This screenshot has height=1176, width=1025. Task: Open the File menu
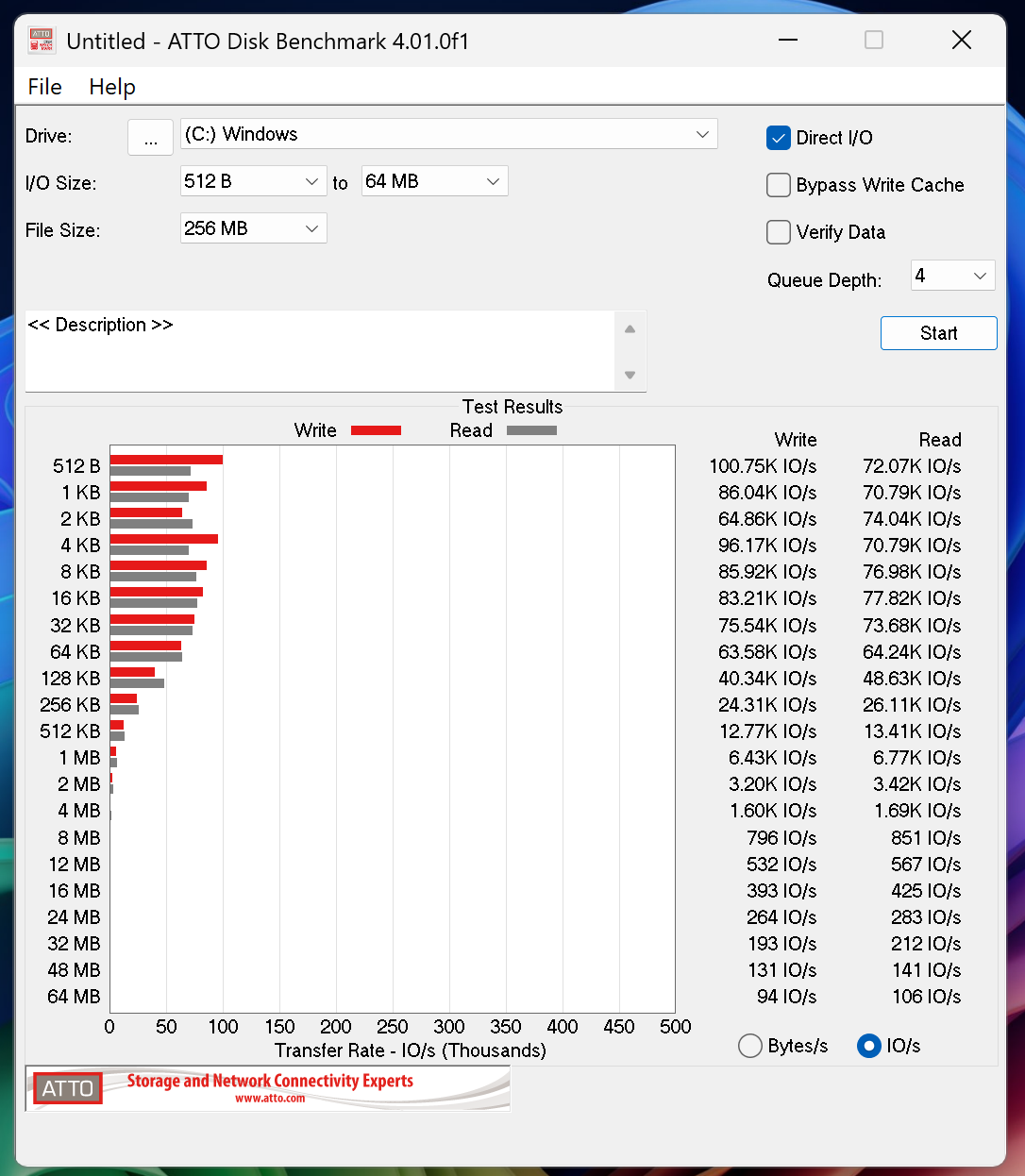44,87
